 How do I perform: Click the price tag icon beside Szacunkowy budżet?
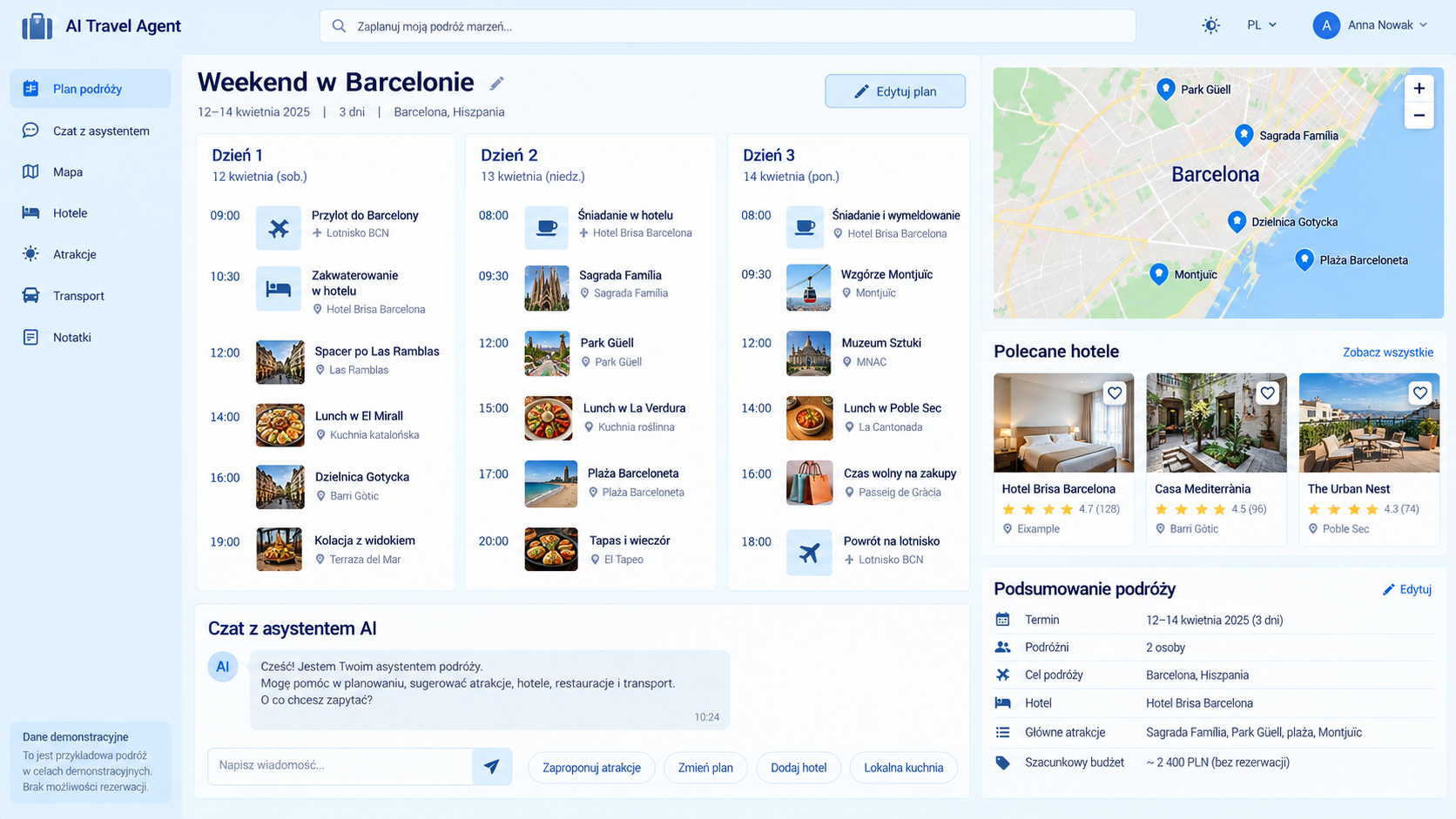(1002, 762)
